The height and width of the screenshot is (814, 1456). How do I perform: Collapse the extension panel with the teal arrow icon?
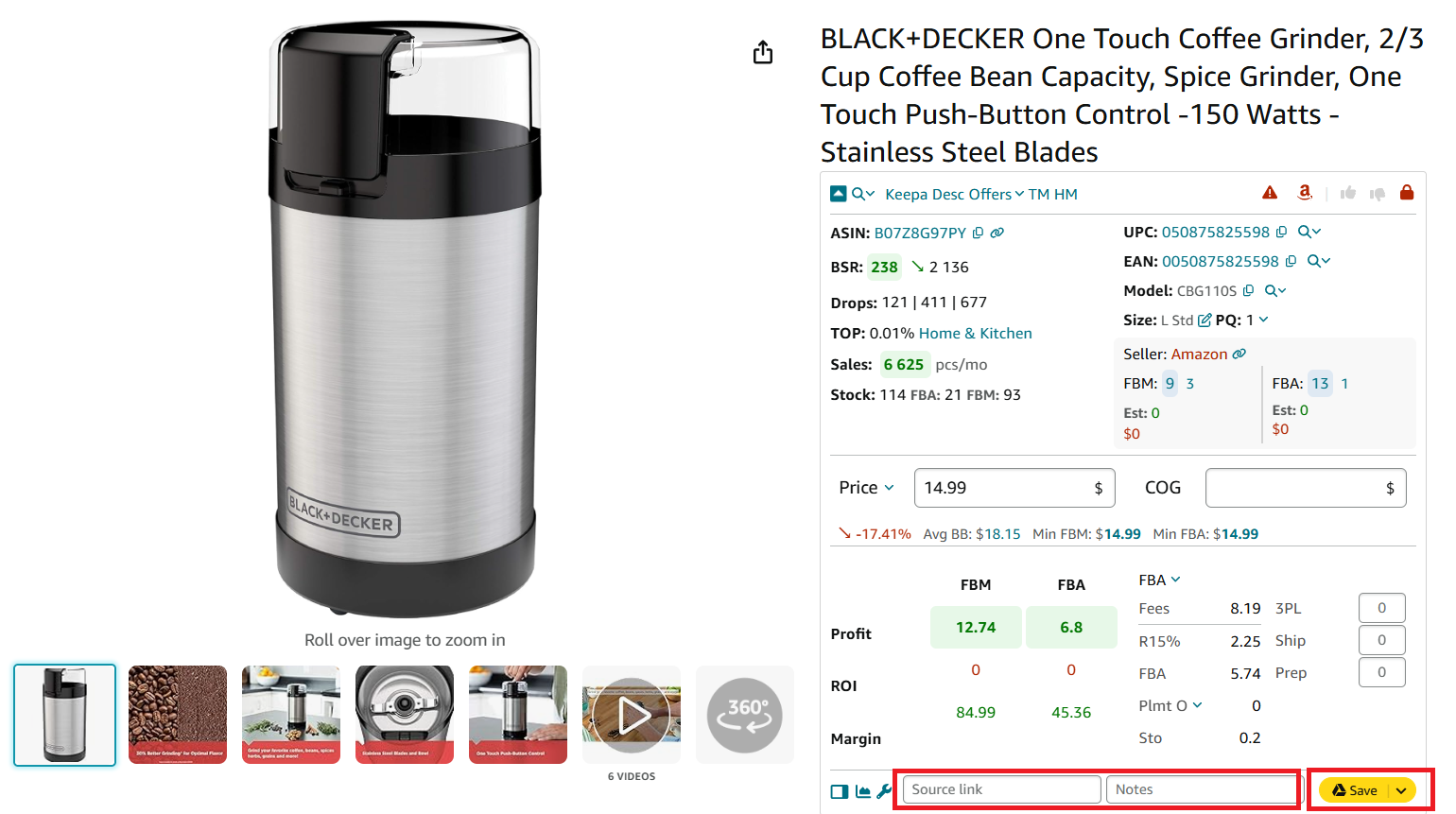click(x=838, y=193)
